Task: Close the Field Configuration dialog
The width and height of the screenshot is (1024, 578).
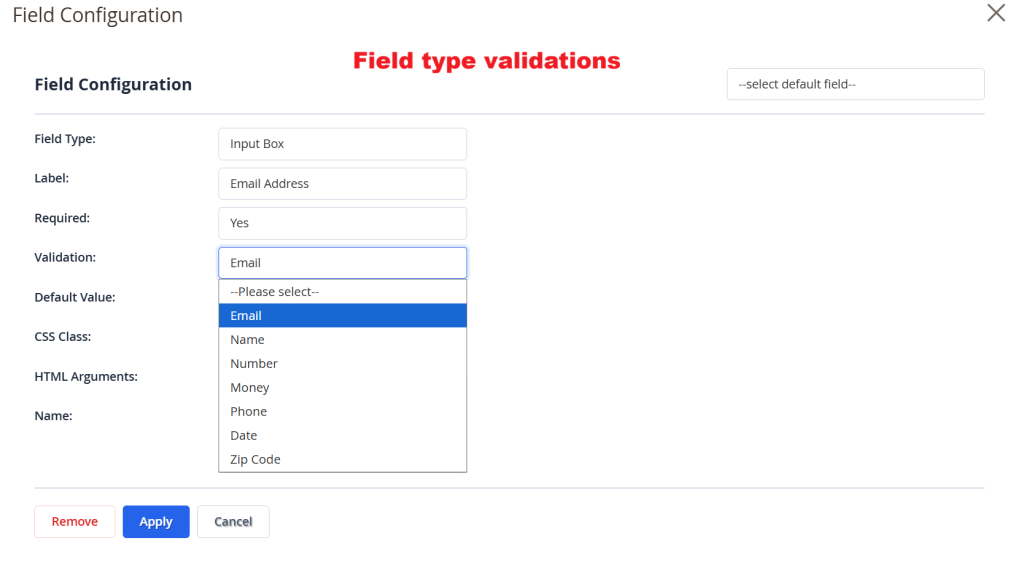Action: 995,12
